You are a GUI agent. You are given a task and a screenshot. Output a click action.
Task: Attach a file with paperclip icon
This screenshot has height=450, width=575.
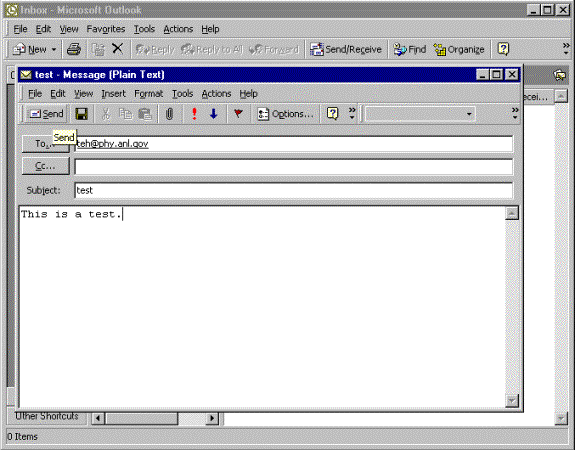click(x=169, y=114)
